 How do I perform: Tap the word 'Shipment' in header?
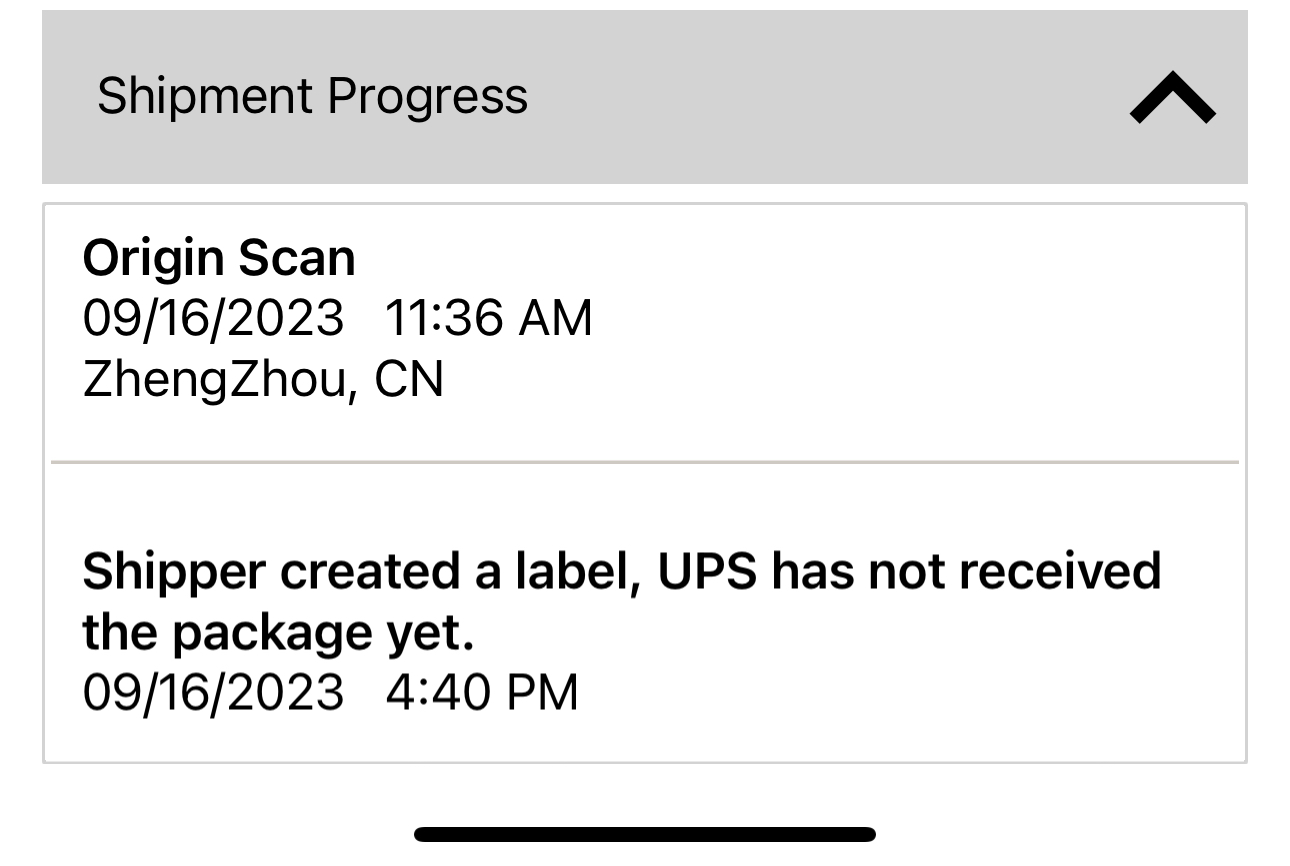coord(205,96)
